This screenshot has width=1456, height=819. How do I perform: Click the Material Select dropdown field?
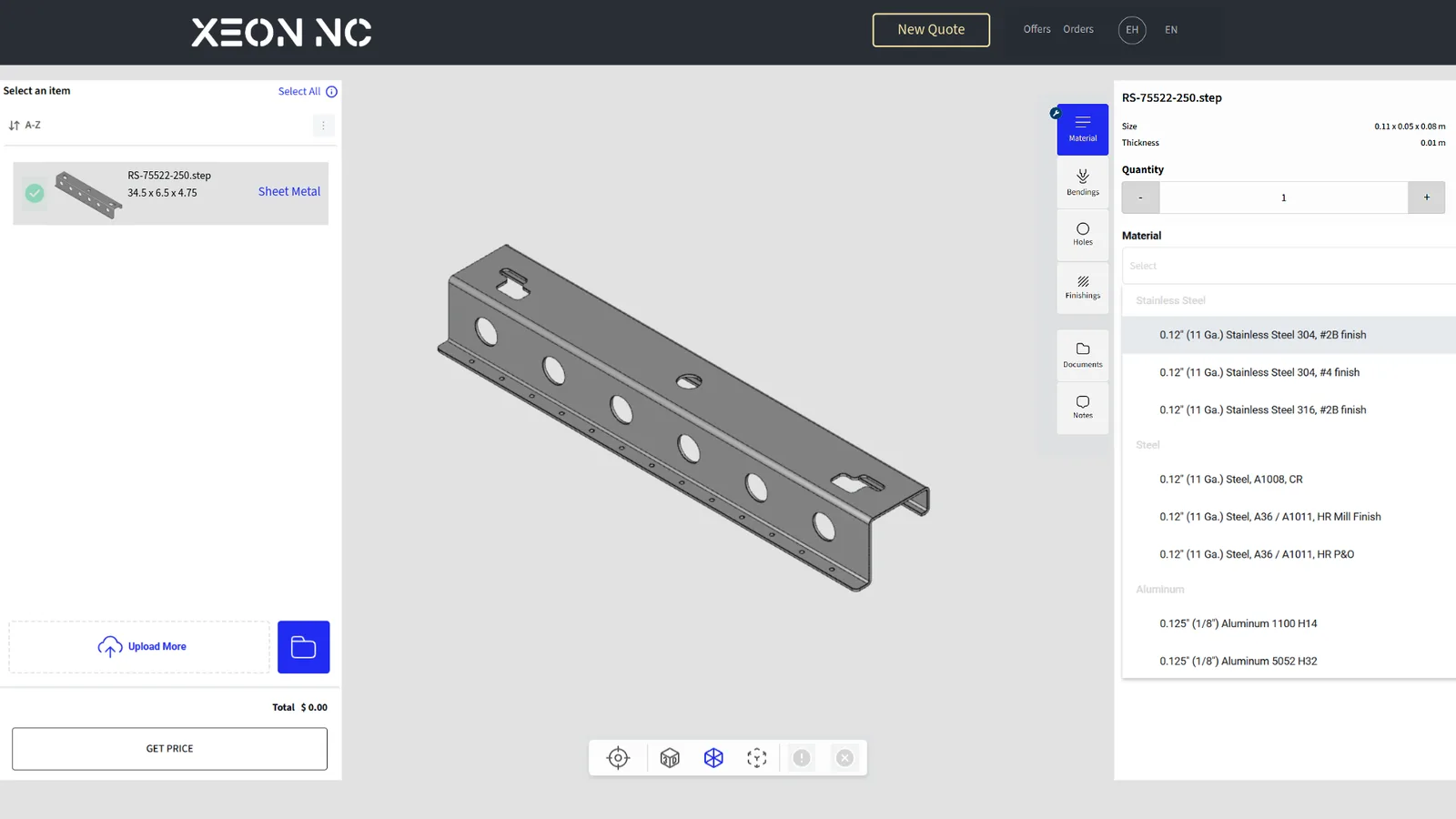pyautogui.click(x=1289, y=266)
